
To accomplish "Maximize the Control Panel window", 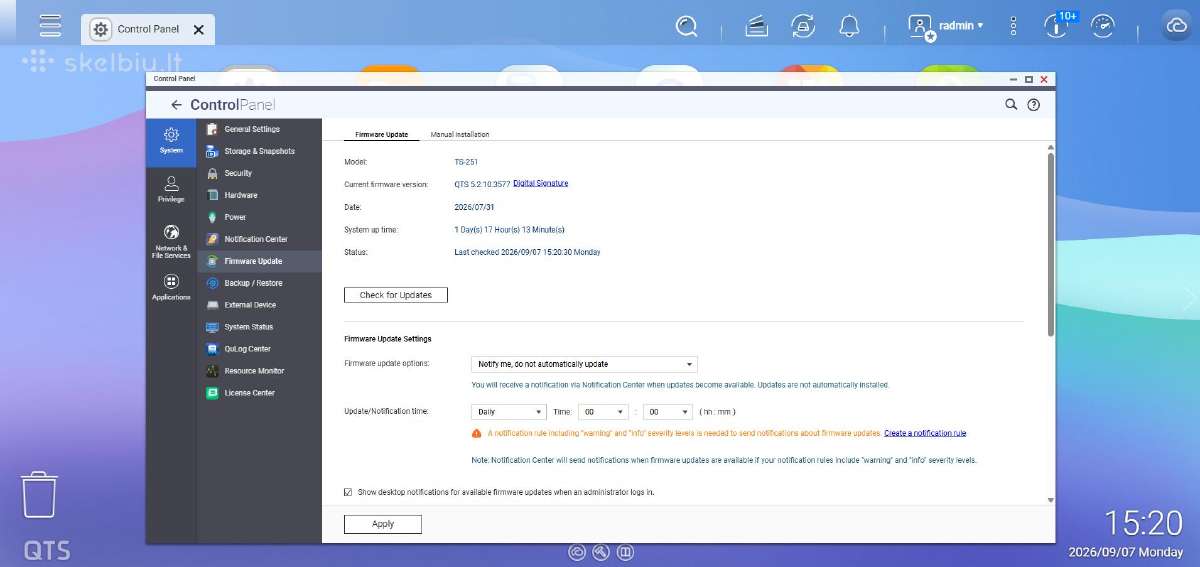I will (x=1028, y=78).
